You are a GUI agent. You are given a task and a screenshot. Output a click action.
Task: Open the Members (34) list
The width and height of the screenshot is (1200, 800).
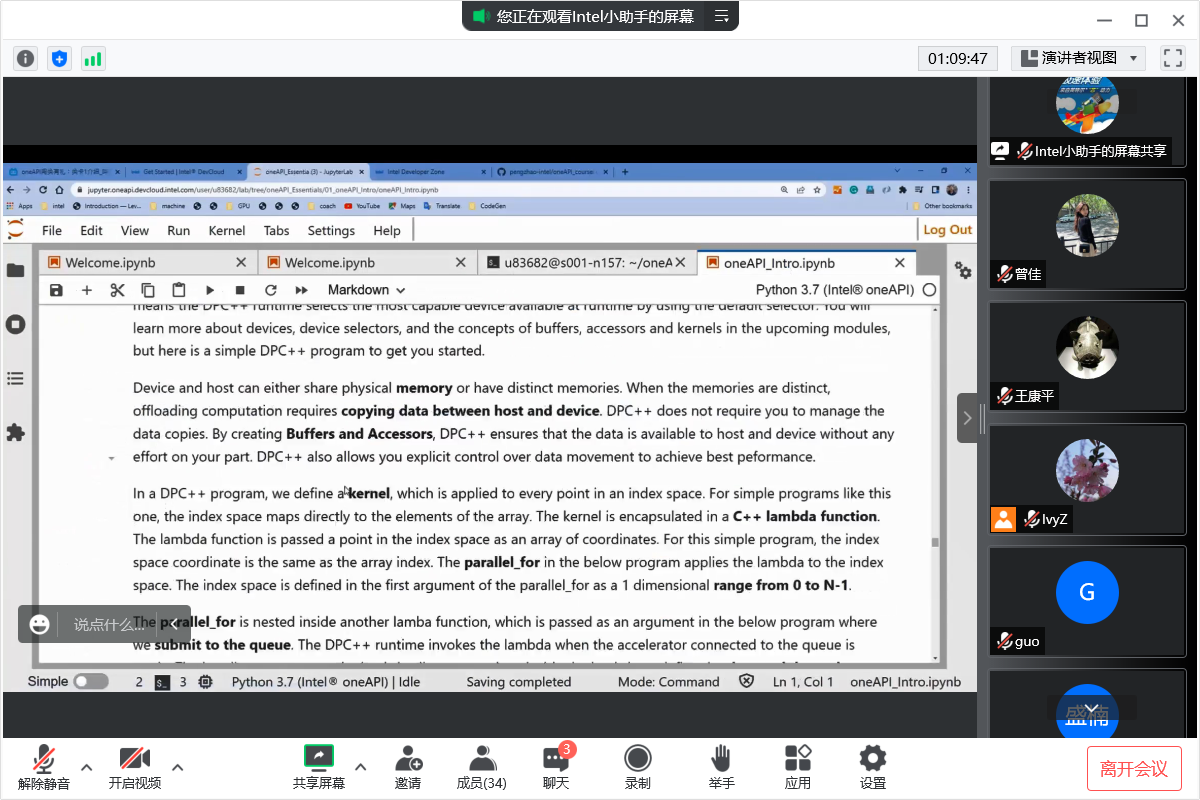pos(481,758)
